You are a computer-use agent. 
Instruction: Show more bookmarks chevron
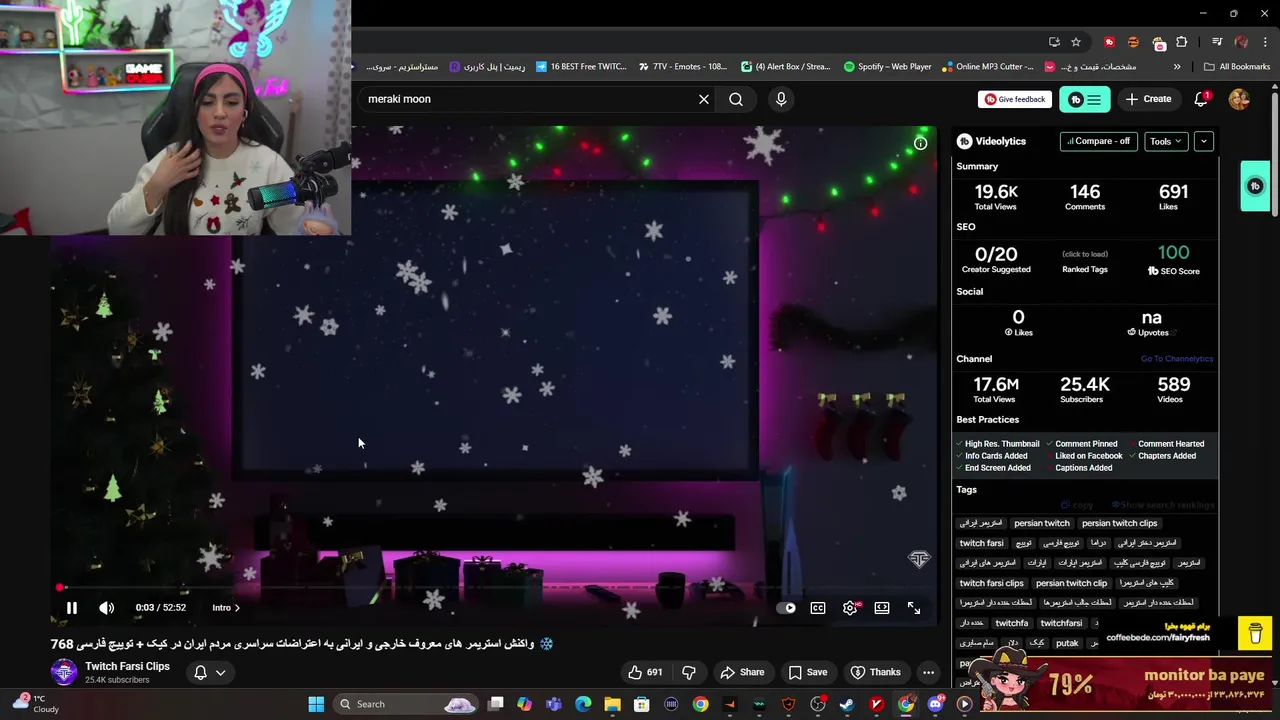(x=1177, y=67)
